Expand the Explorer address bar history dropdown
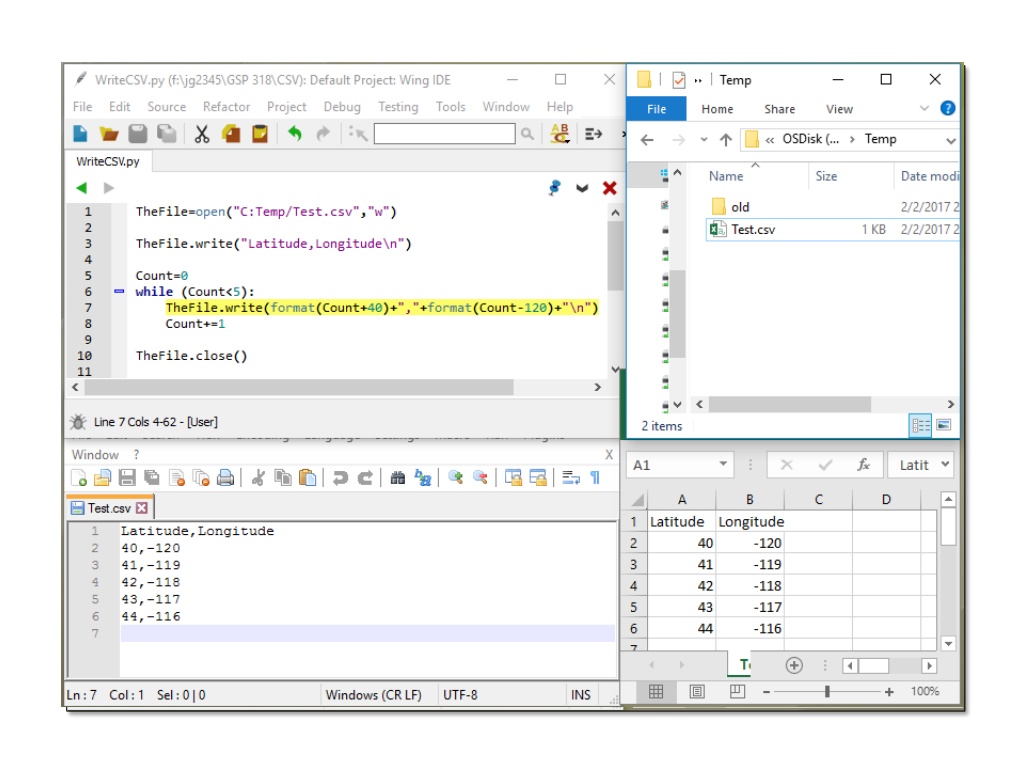Image resolution: width=1024 pixels, height=768 pixels. pyautogui.click(x=950, y=140)
